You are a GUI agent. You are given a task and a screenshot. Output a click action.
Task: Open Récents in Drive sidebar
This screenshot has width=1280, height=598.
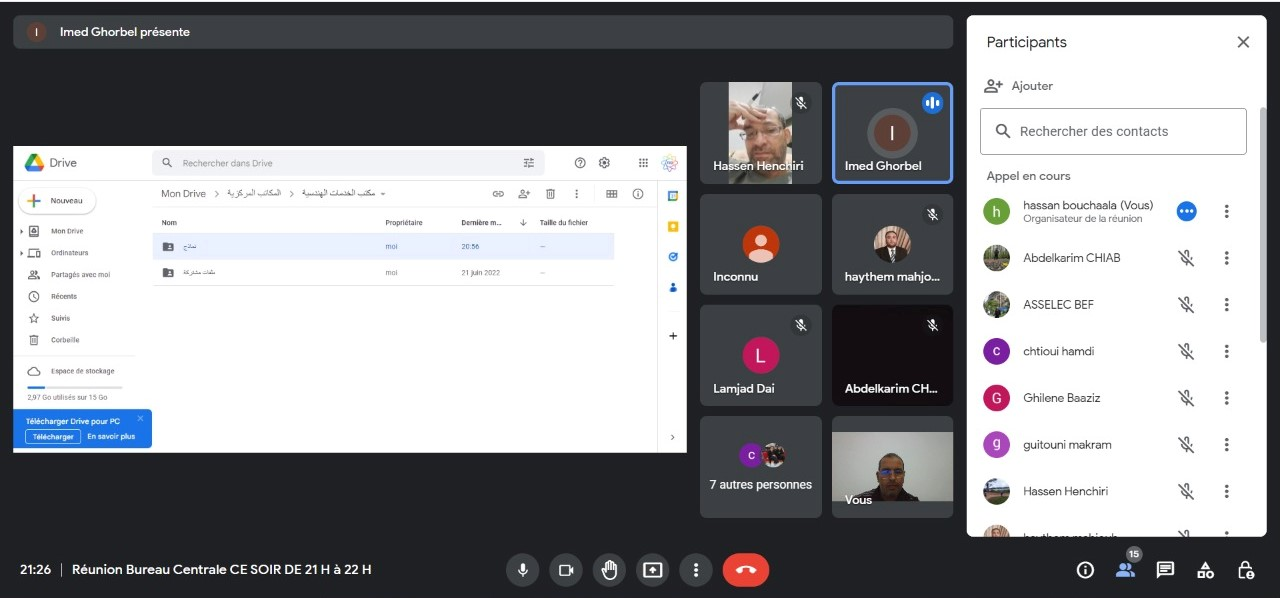point(52,297)
